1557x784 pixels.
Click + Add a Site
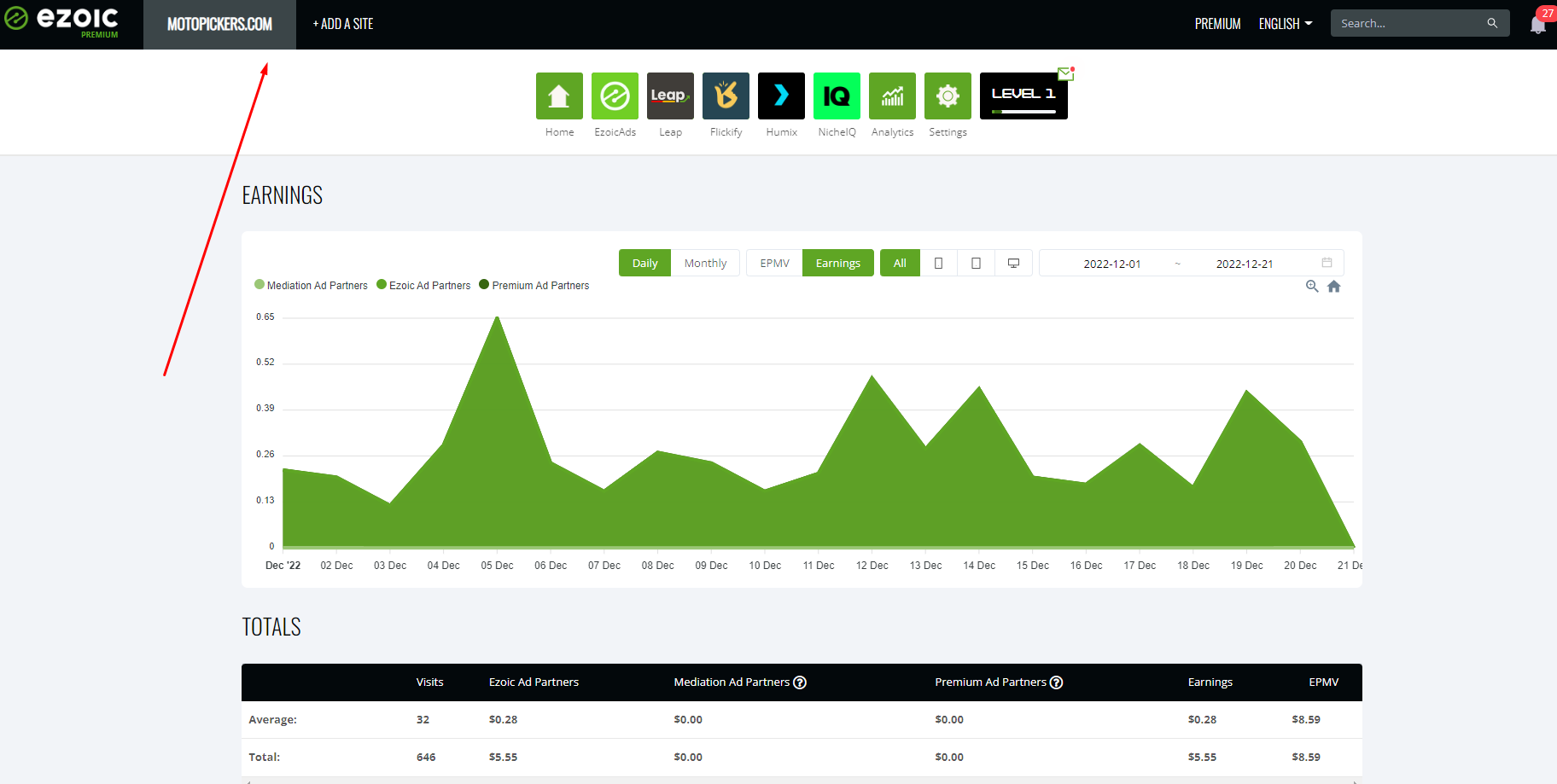point(343,24)
